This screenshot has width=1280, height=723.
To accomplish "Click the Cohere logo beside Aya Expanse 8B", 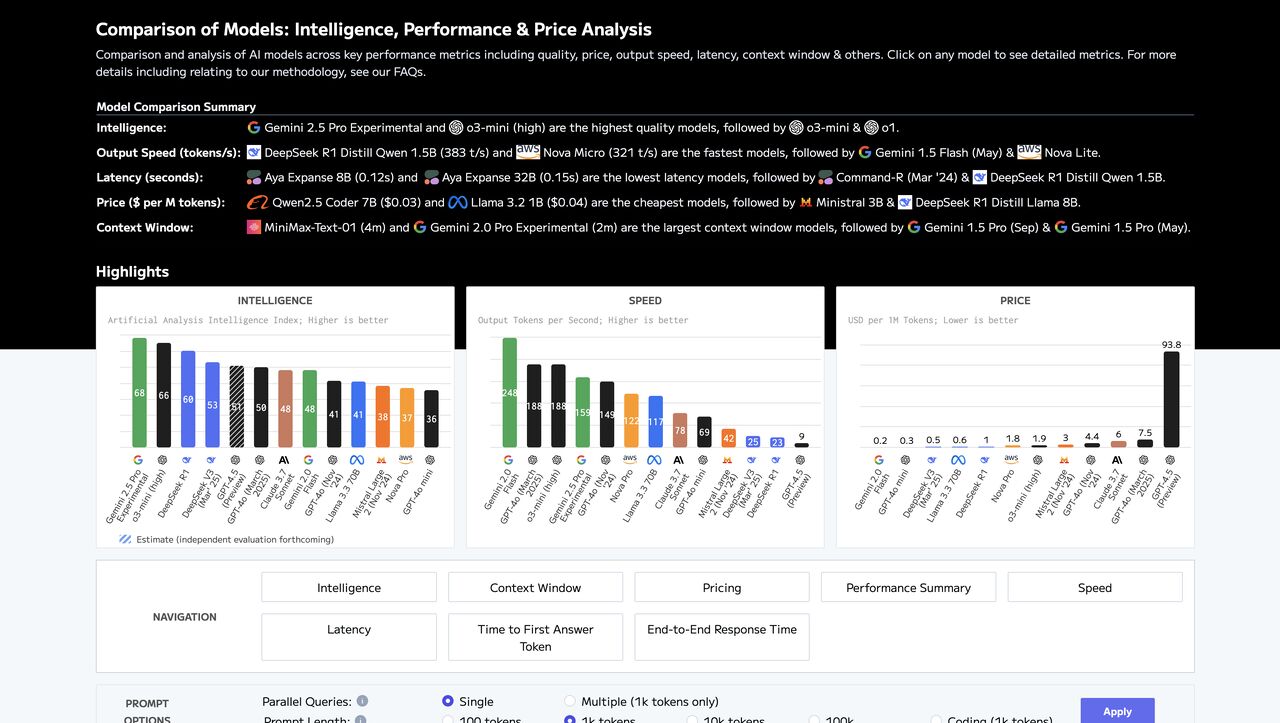I will click(x=254, y=178).
